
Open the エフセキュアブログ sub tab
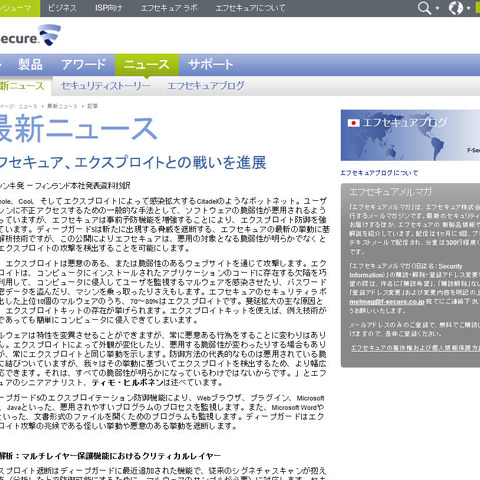click(x=206, y=86)
